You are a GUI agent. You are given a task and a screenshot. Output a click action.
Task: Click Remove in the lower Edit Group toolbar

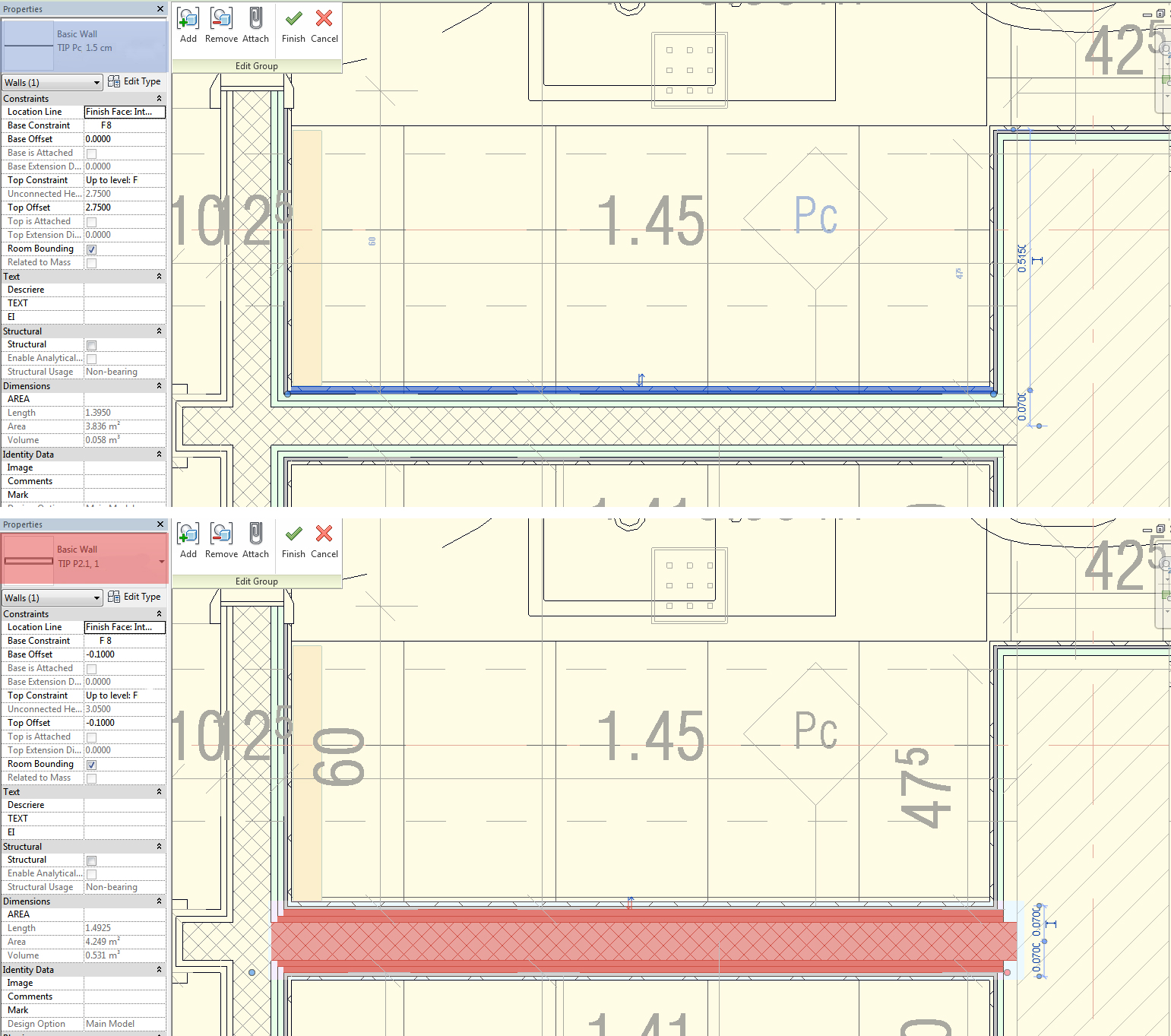tap(221, 540)
